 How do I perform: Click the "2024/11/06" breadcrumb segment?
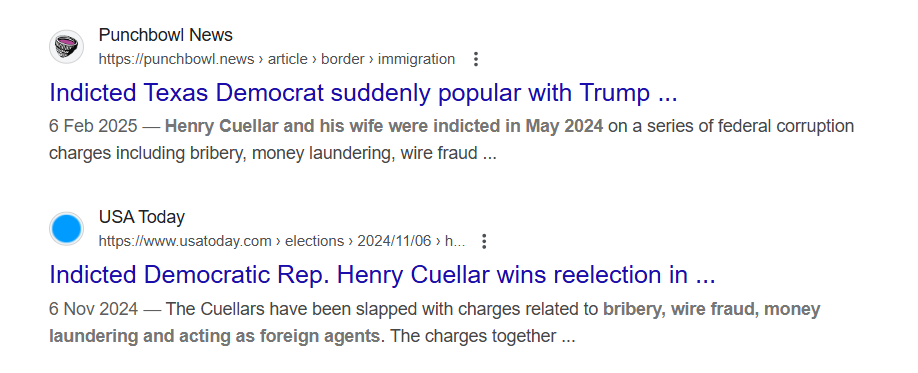[394, 241]
